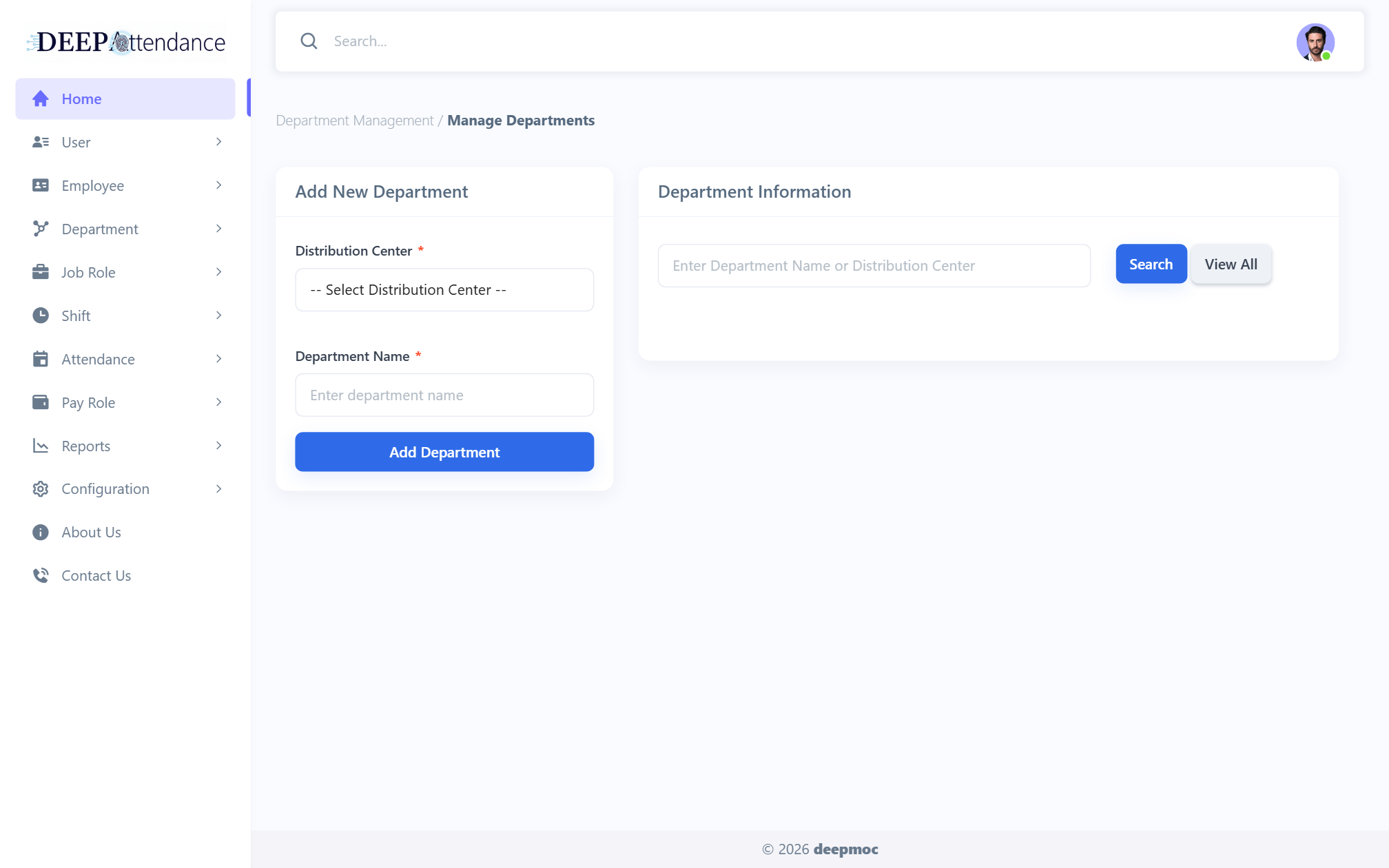Image resolution: width=1389 pixels, height=868 pixels.
Task: Click the User sidebar icon
Action: pyautogui.click(x=41, y=142)
